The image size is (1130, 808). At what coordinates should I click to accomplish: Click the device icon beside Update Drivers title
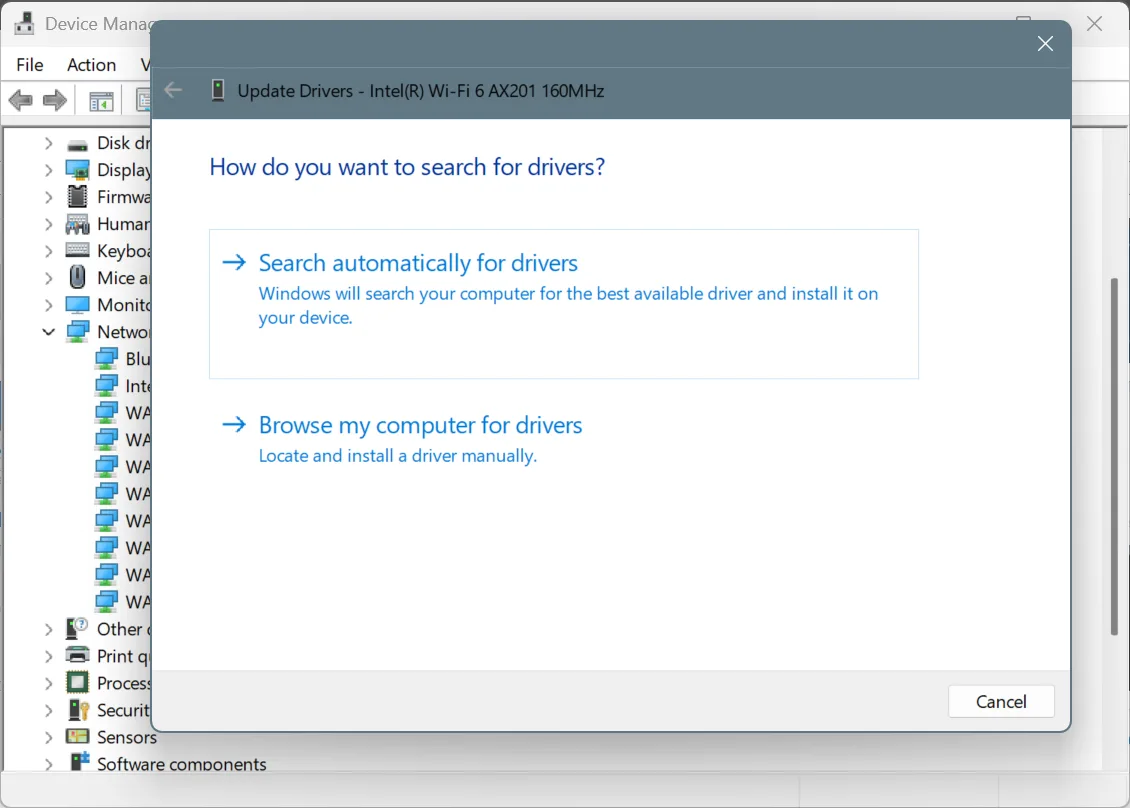[218, 90]
